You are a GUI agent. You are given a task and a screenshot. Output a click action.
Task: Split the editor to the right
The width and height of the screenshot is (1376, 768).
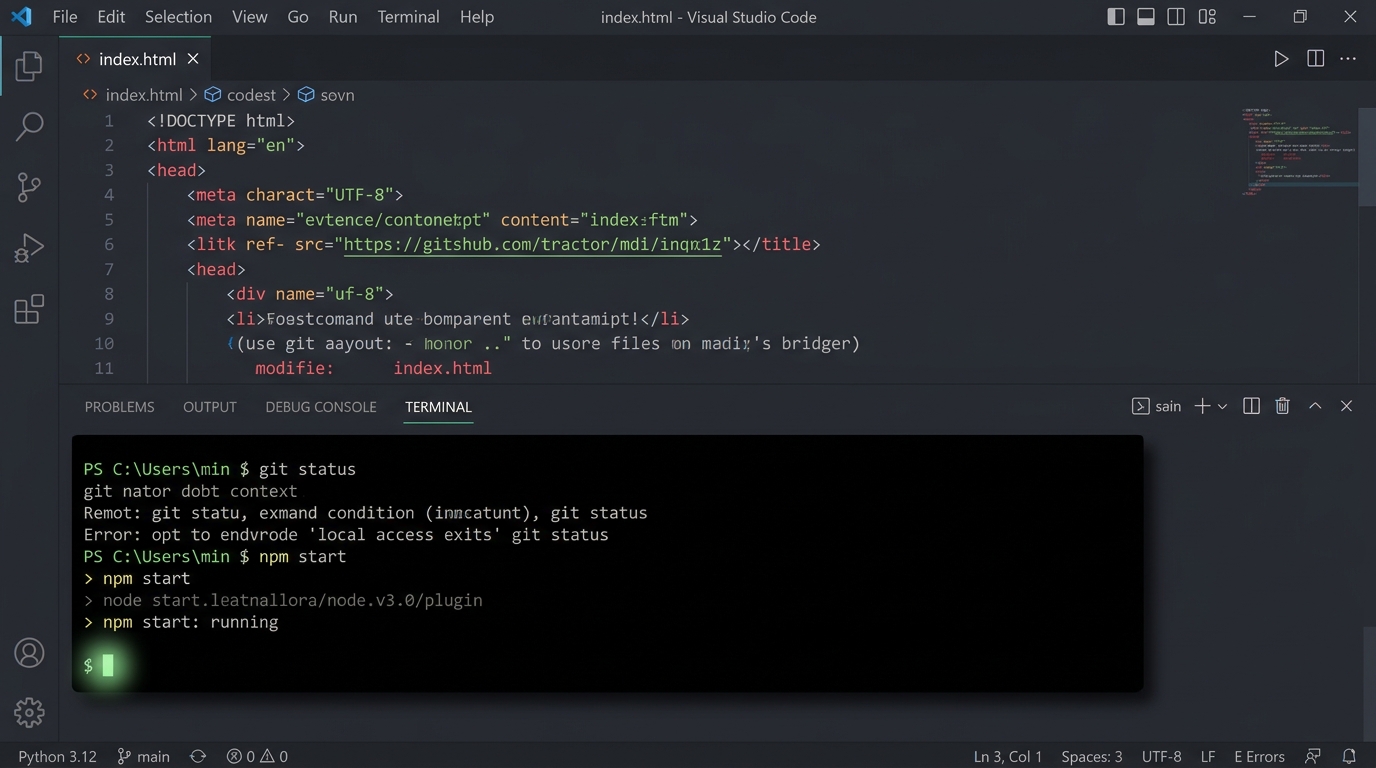coord(1316,59)
